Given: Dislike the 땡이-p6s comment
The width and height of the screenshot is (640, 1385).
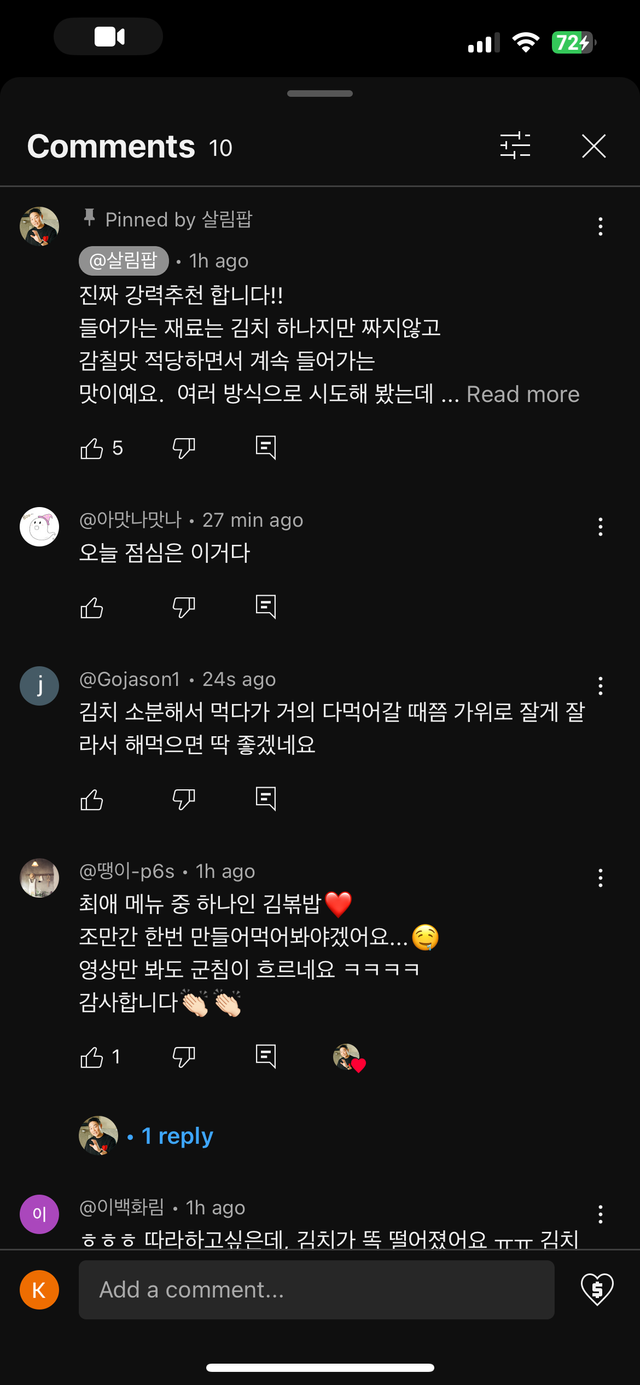Looking at the screenshot, I should pos(184,1057).
